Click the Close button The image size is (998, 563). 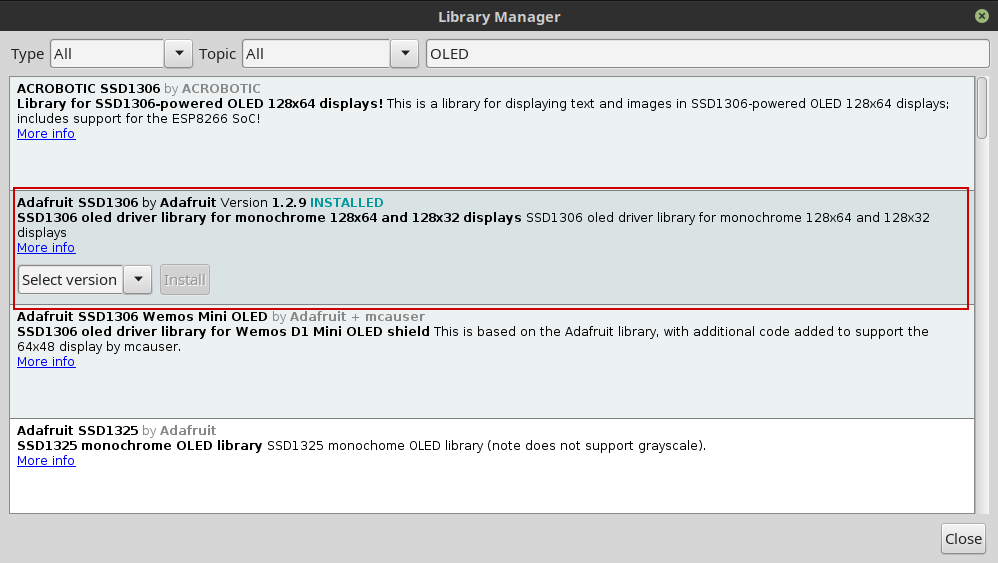tap(963, 539)
